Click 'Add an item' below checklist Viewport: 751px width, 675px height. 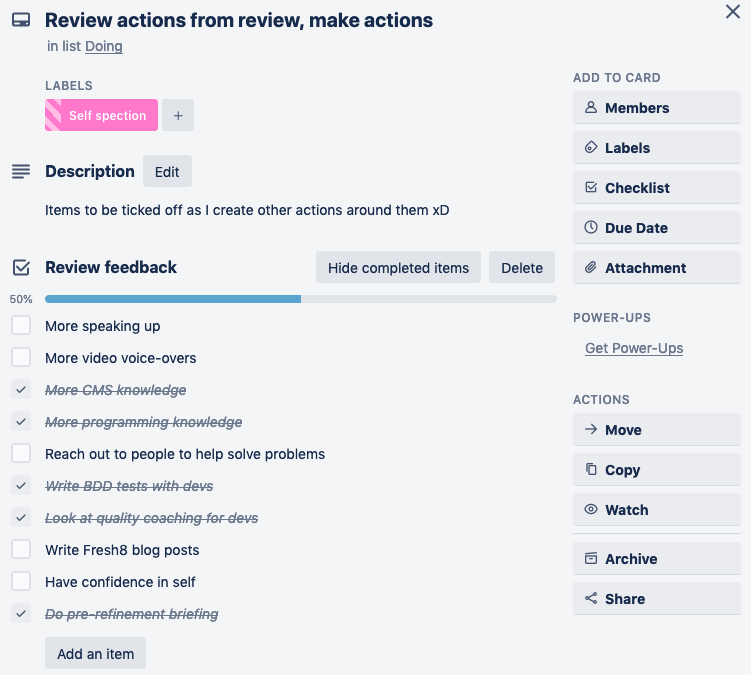(x=96, y=654)
